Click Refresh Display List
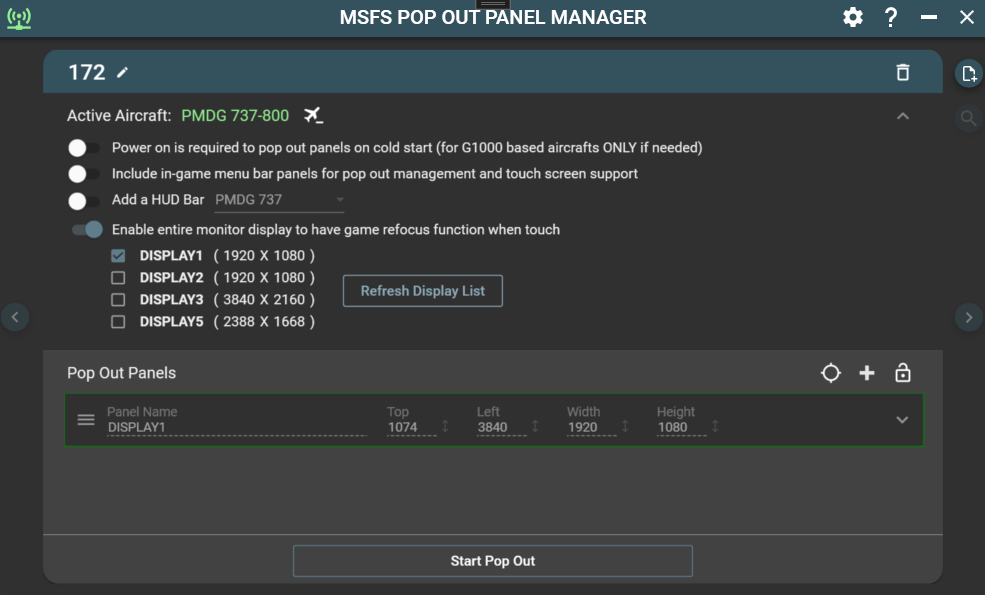 (x=422, y=291)
